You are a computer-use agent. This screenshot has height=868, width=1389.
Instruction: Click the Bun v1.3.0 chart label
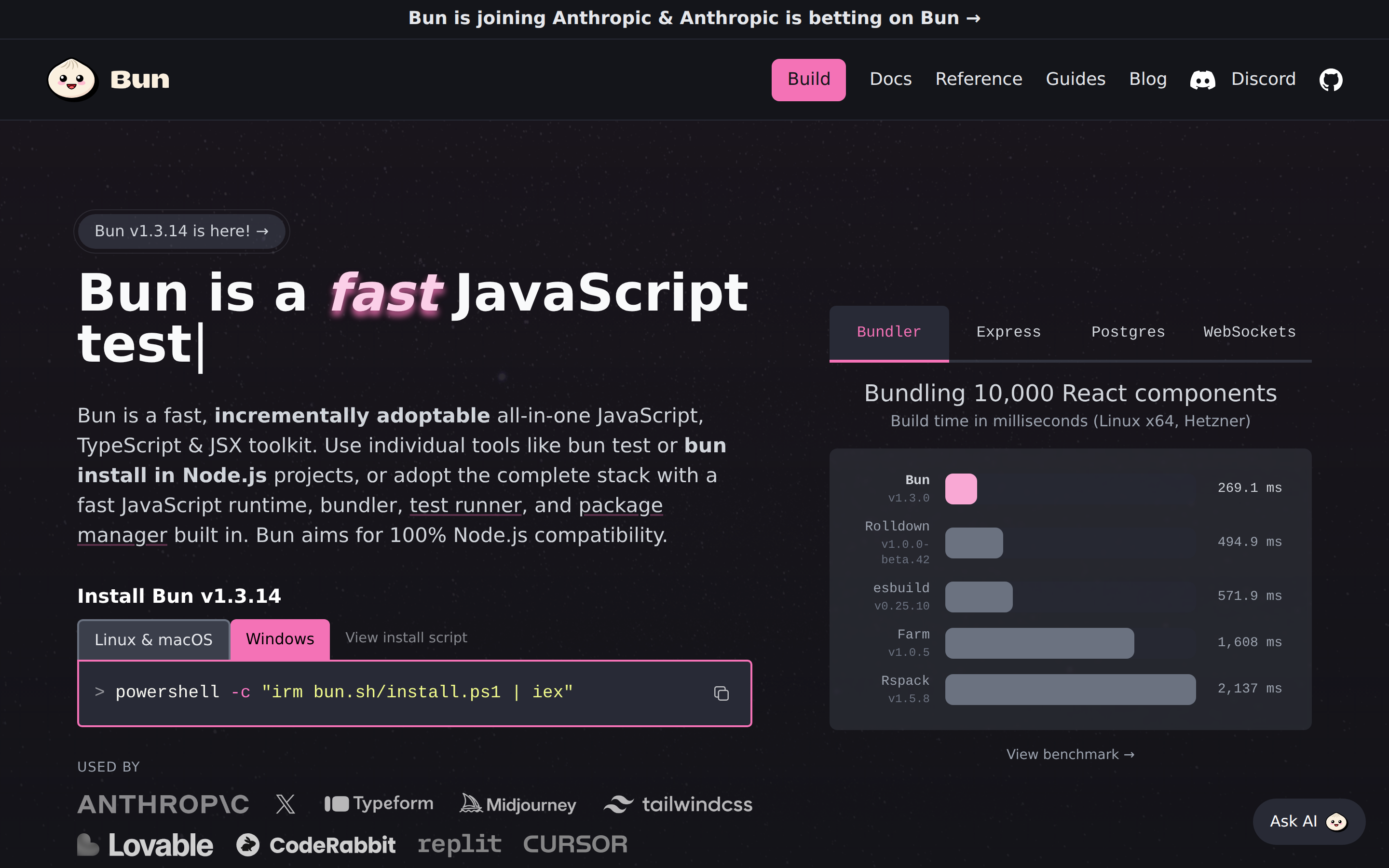[x=909, y=488]
